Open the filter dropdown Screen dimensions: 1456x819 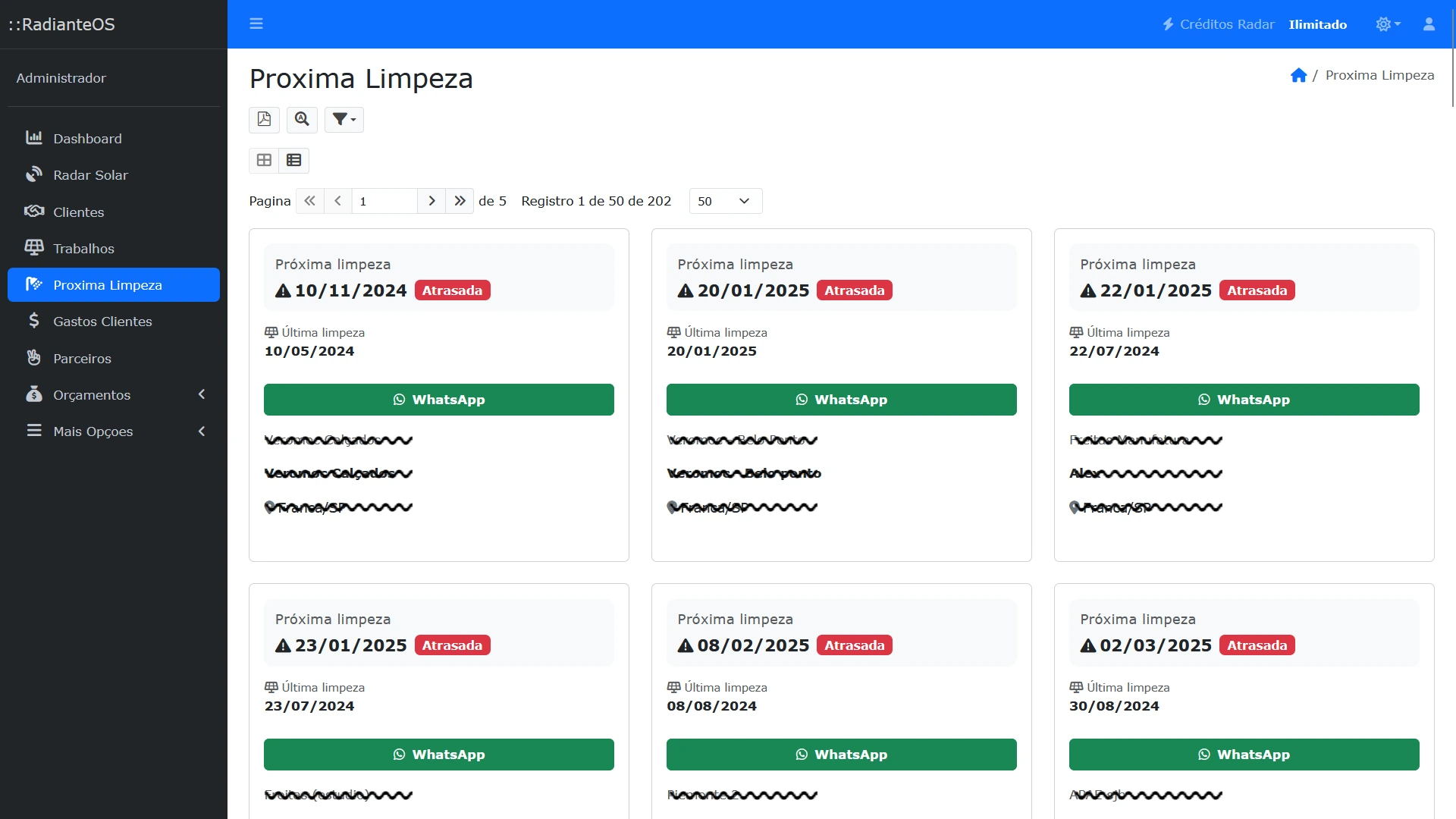pos(344,119)
